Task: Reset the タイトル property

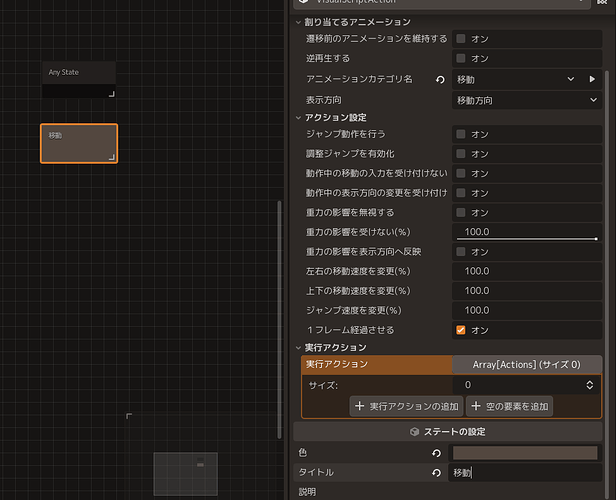Action: (436, 473)
